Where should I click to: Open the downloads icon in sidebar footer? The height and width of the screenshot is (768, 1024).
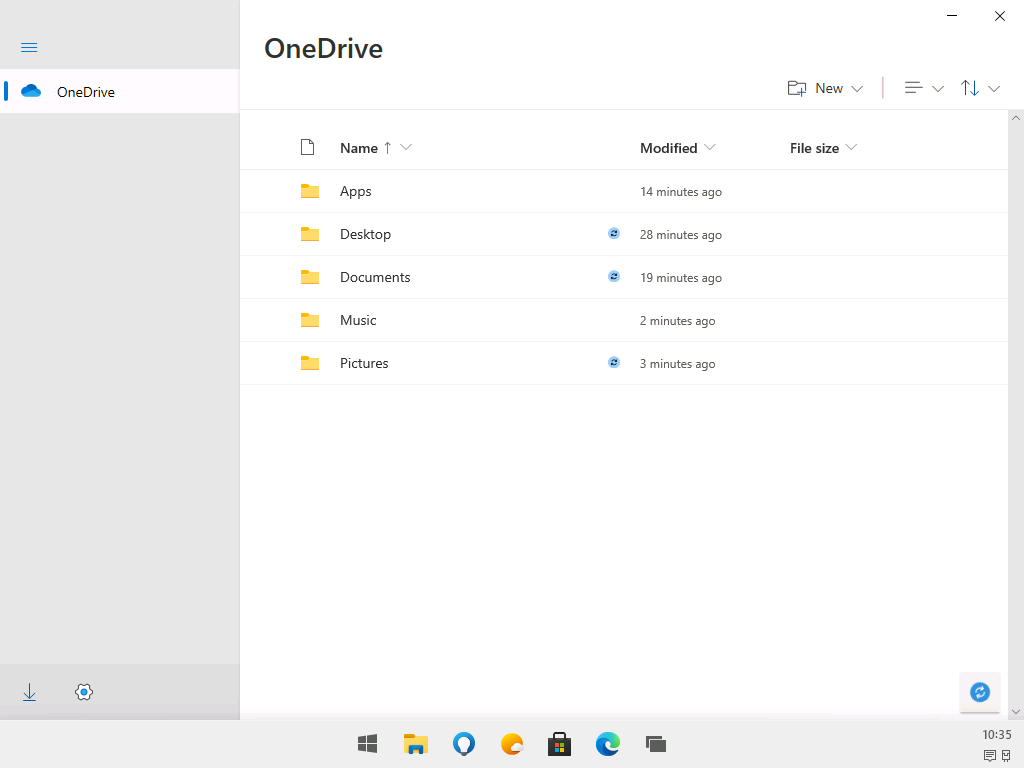coord(29,692)
